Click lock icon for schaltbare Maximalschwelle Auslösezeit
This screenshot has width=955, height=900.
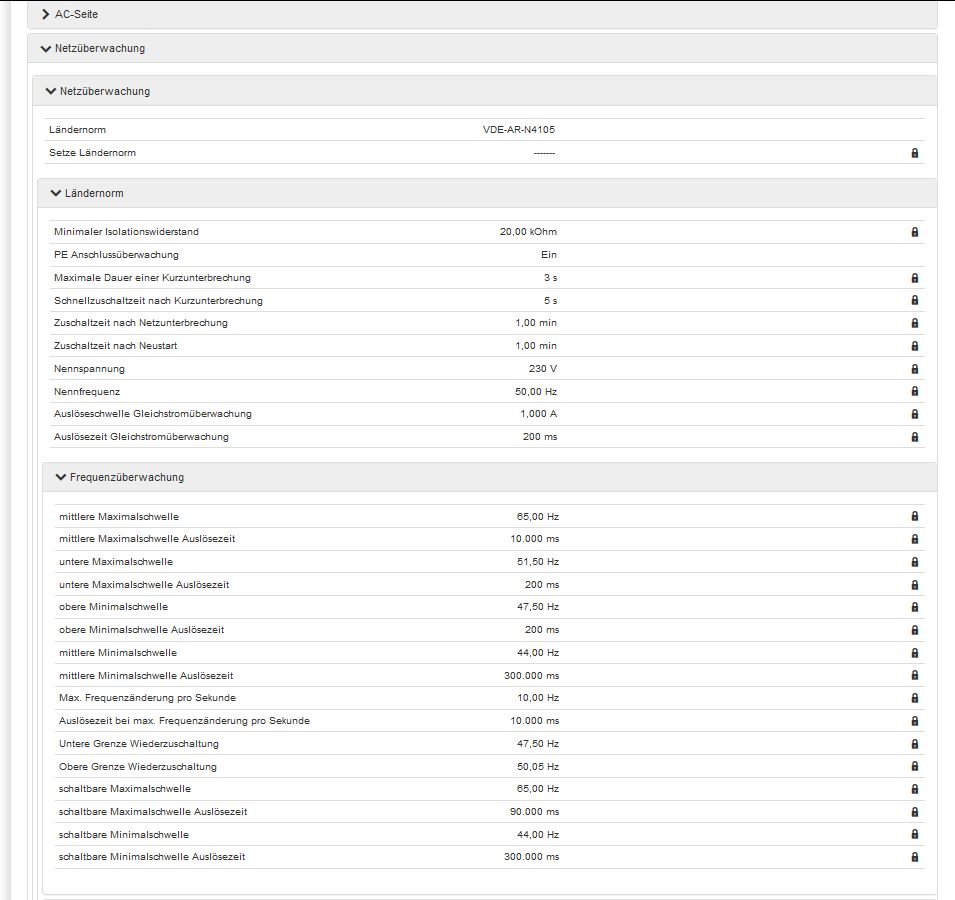pyautogui.click(x=914, y=812)
